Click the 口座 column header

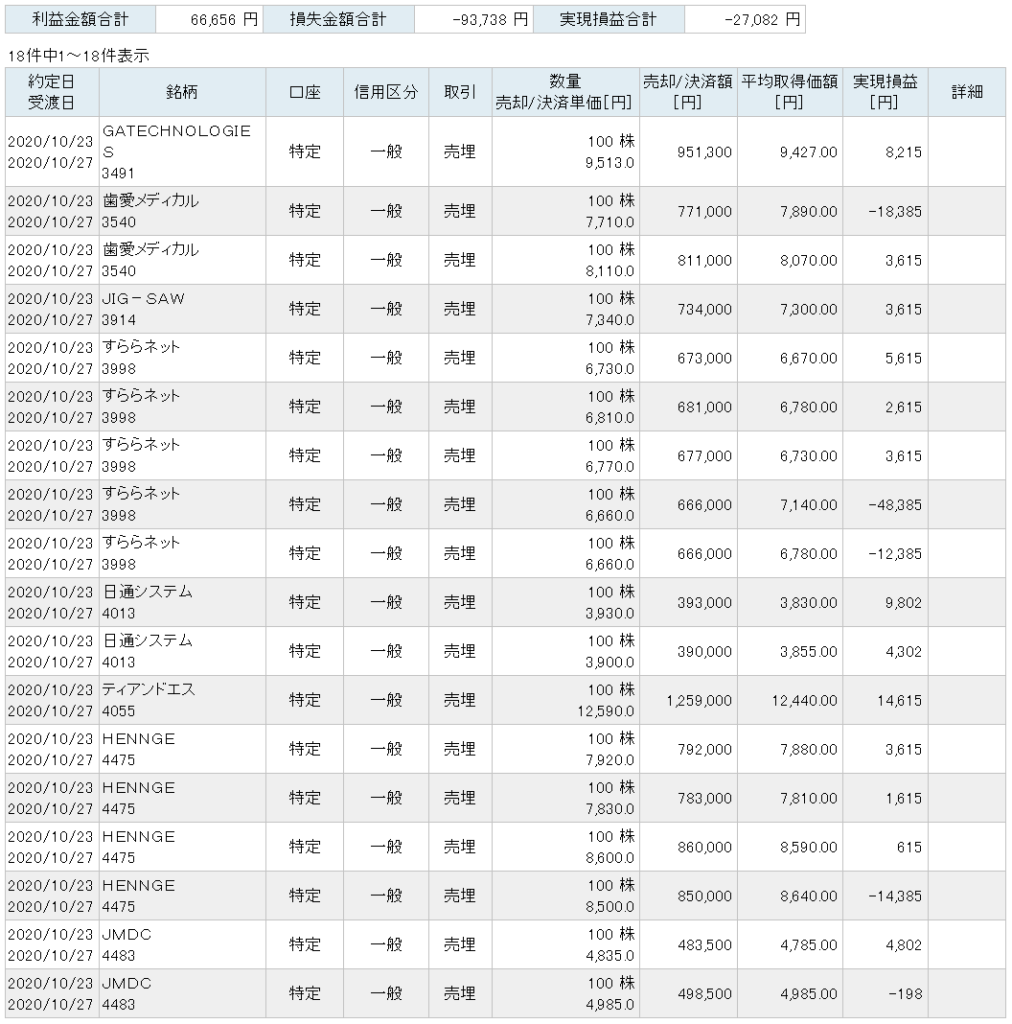305,92
